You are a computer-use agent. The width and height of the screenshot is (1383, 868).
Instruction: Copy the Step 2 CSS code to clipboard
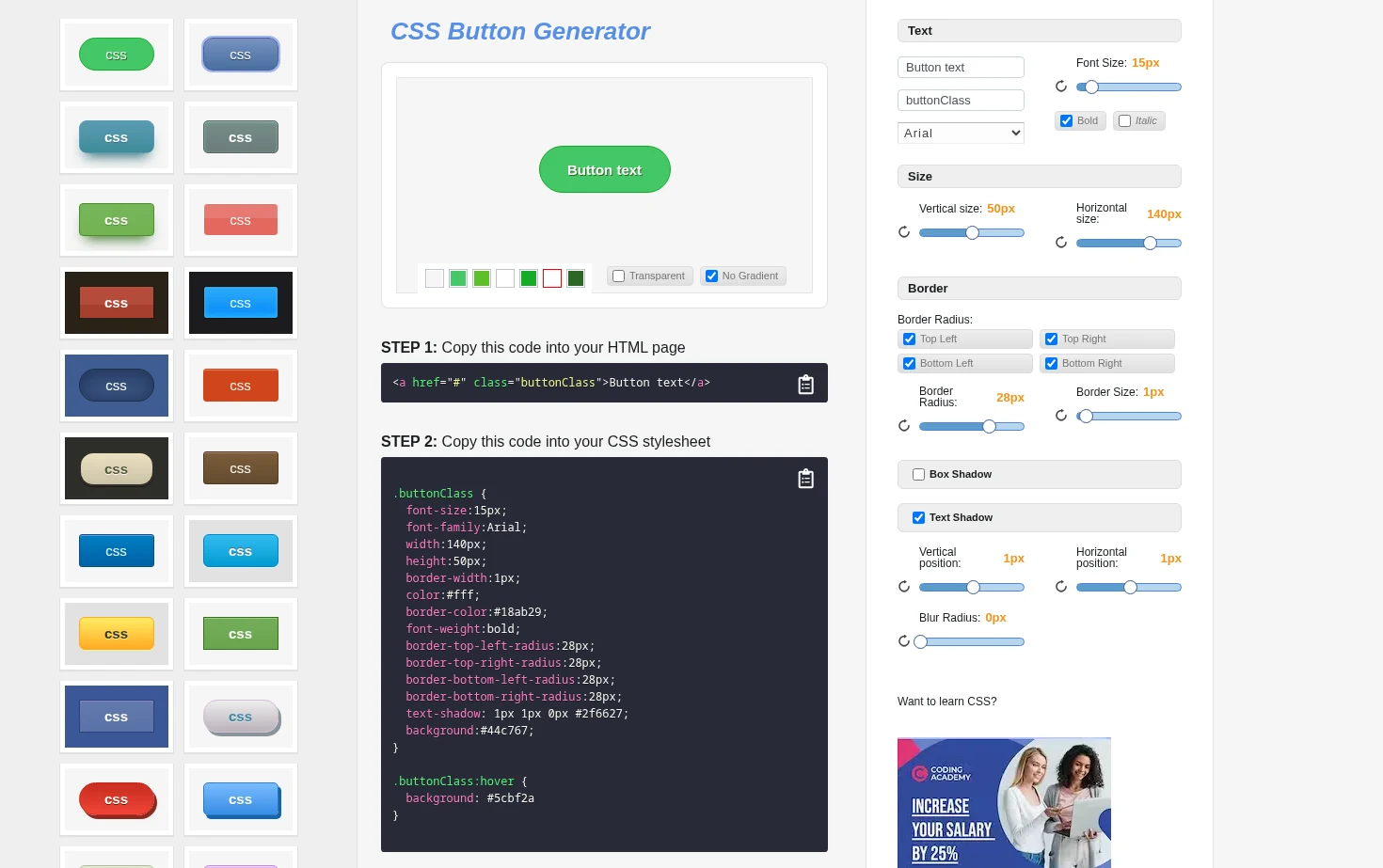(805, 478)
